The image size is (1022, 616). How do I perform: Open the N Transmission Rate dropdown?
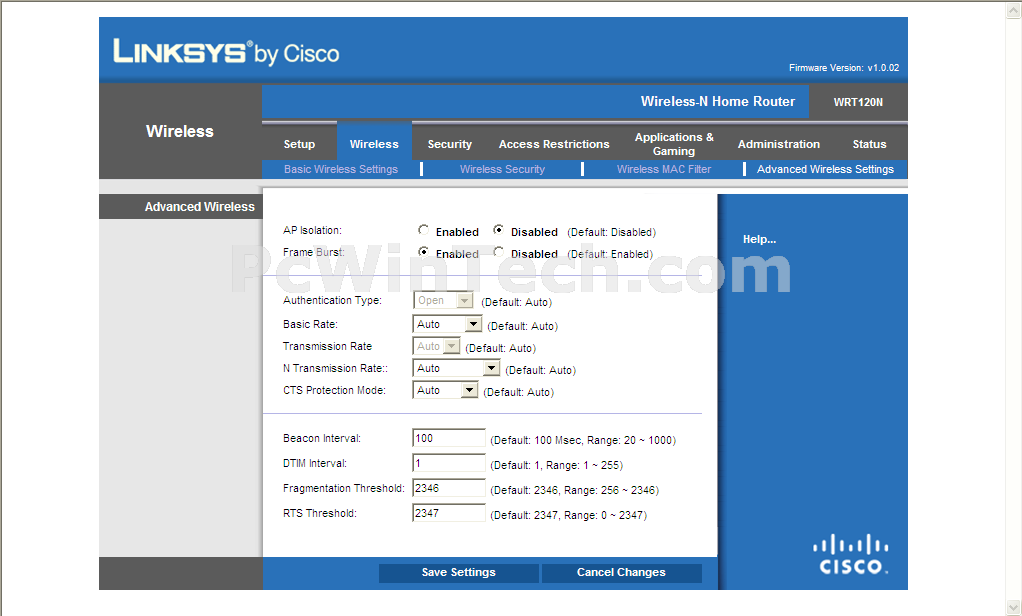(x=456, y=368)
